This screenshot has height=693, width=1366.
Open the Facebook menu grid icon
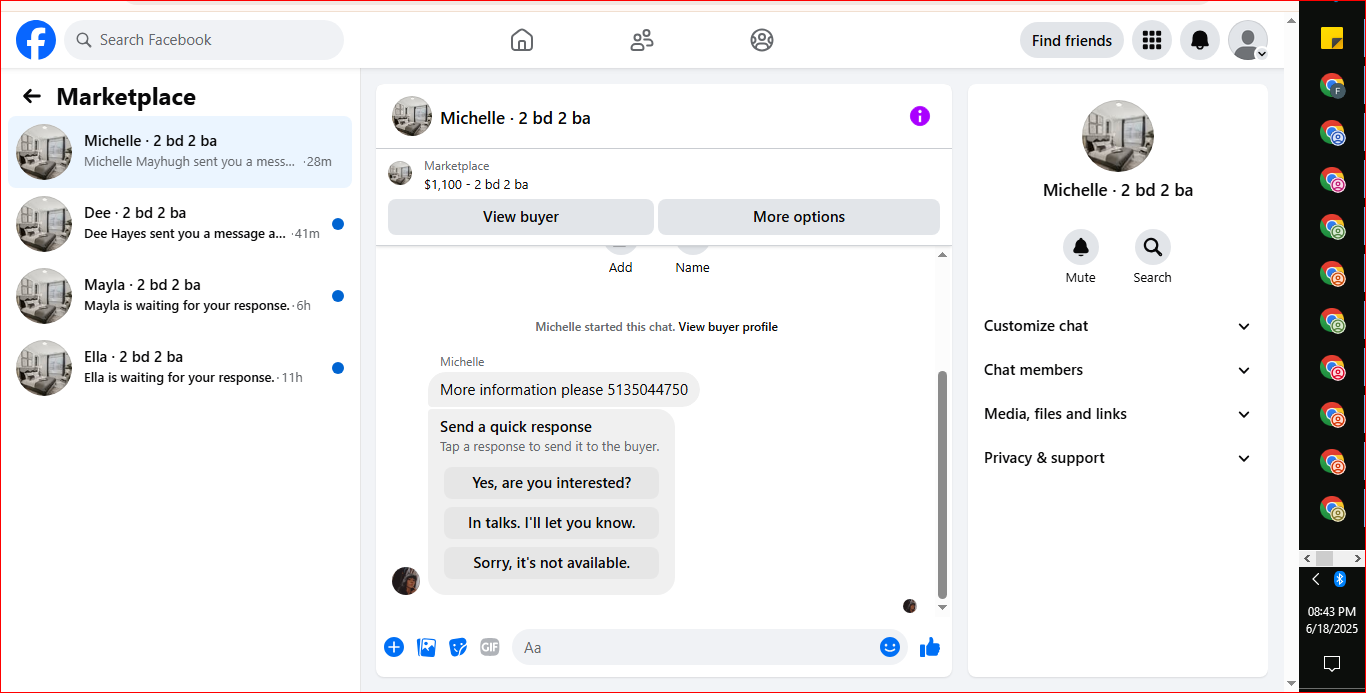pos(1152,40)
